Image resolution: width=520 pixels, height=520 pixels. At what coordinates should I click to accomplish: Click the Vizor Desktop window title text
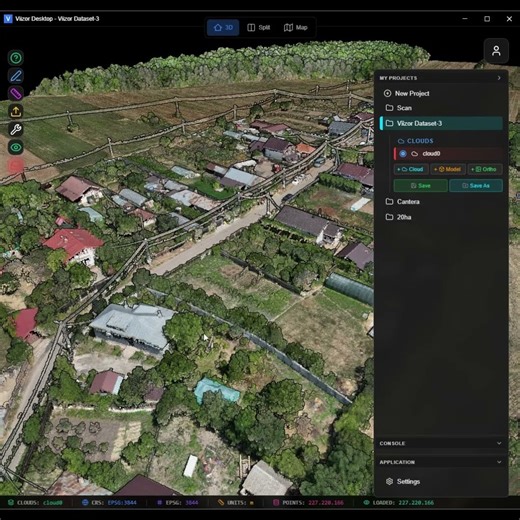tap(57, 19)
